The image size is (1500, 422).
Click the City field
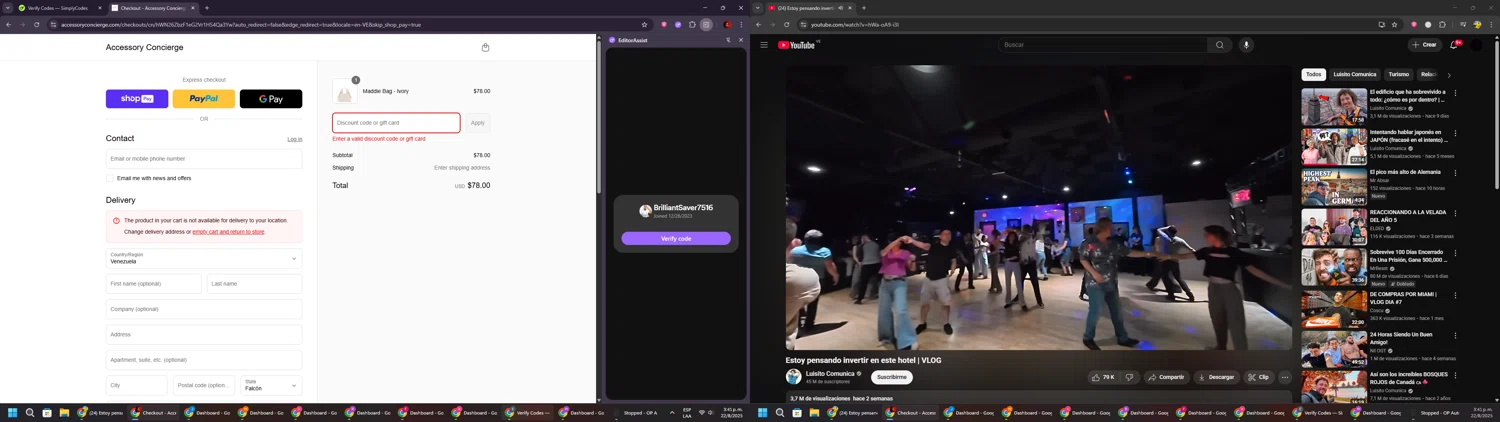(x=137, y=385)
